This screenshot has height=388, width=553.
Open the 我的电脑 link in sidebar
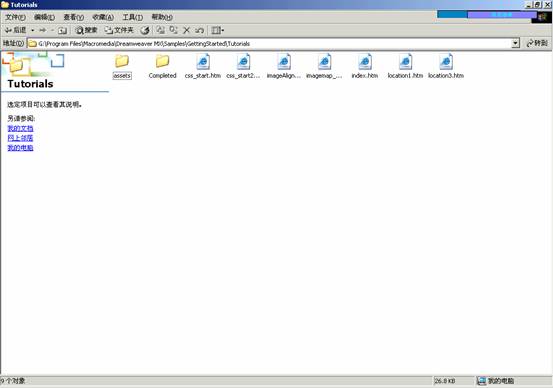point(20,147)
